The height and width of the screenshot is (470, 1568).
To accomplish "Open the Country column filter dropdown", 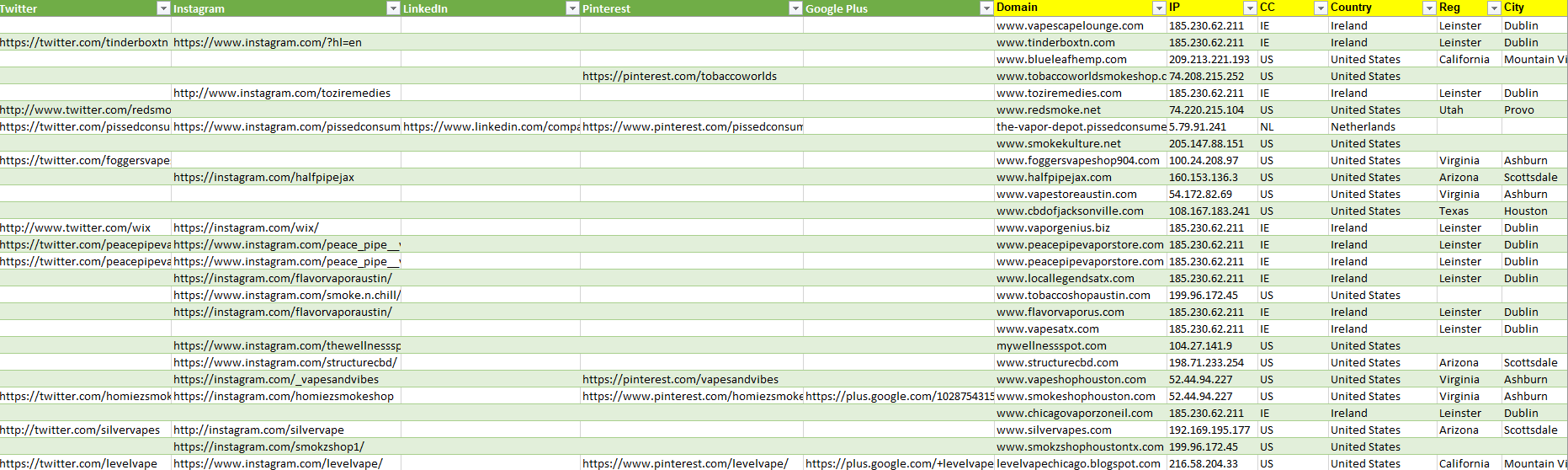I will [1429, 8].
